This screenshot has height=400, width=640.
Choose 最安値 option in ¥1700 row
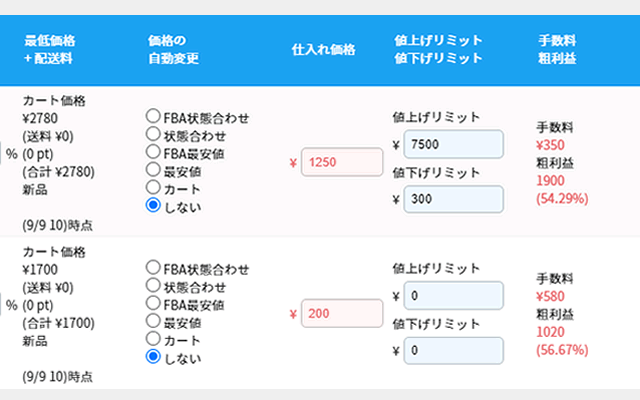tap(153, 320)
